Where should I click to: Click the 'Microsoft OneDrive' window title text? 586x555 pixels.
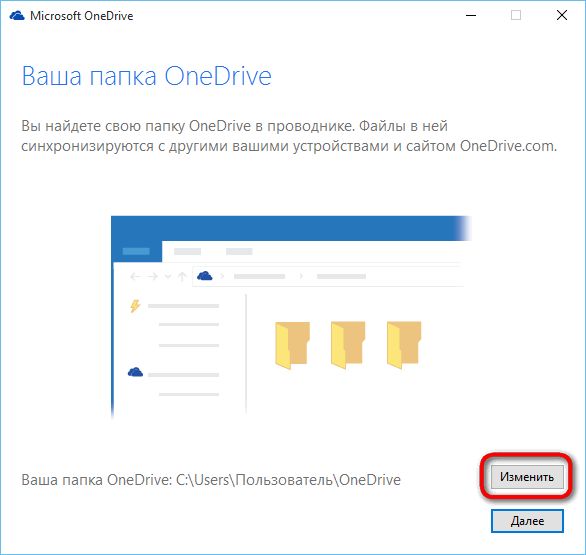[81, 16]
